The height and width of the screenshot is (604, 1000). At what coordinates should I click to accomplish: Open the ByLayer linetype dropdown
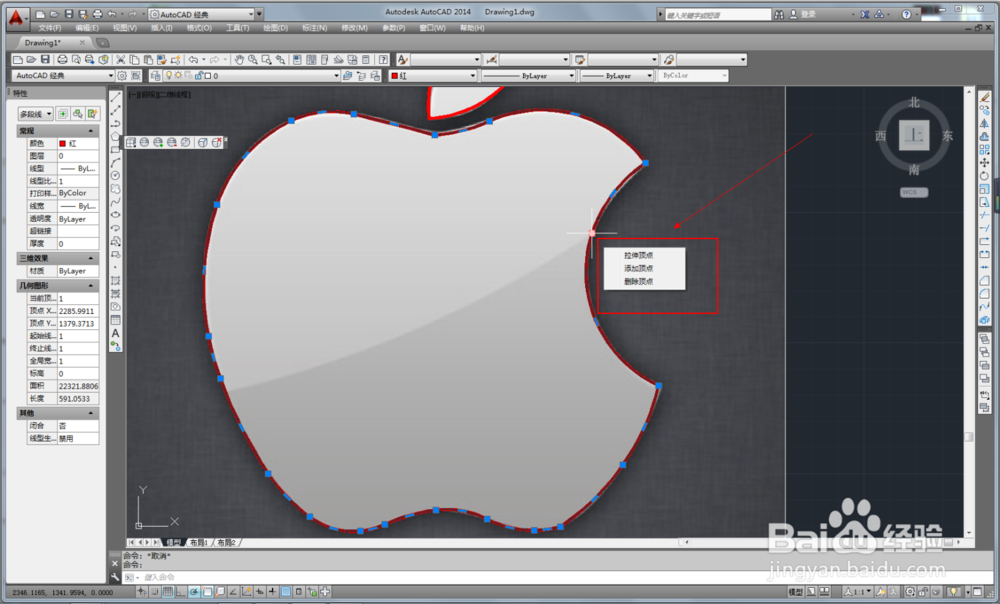click(529, 75)
